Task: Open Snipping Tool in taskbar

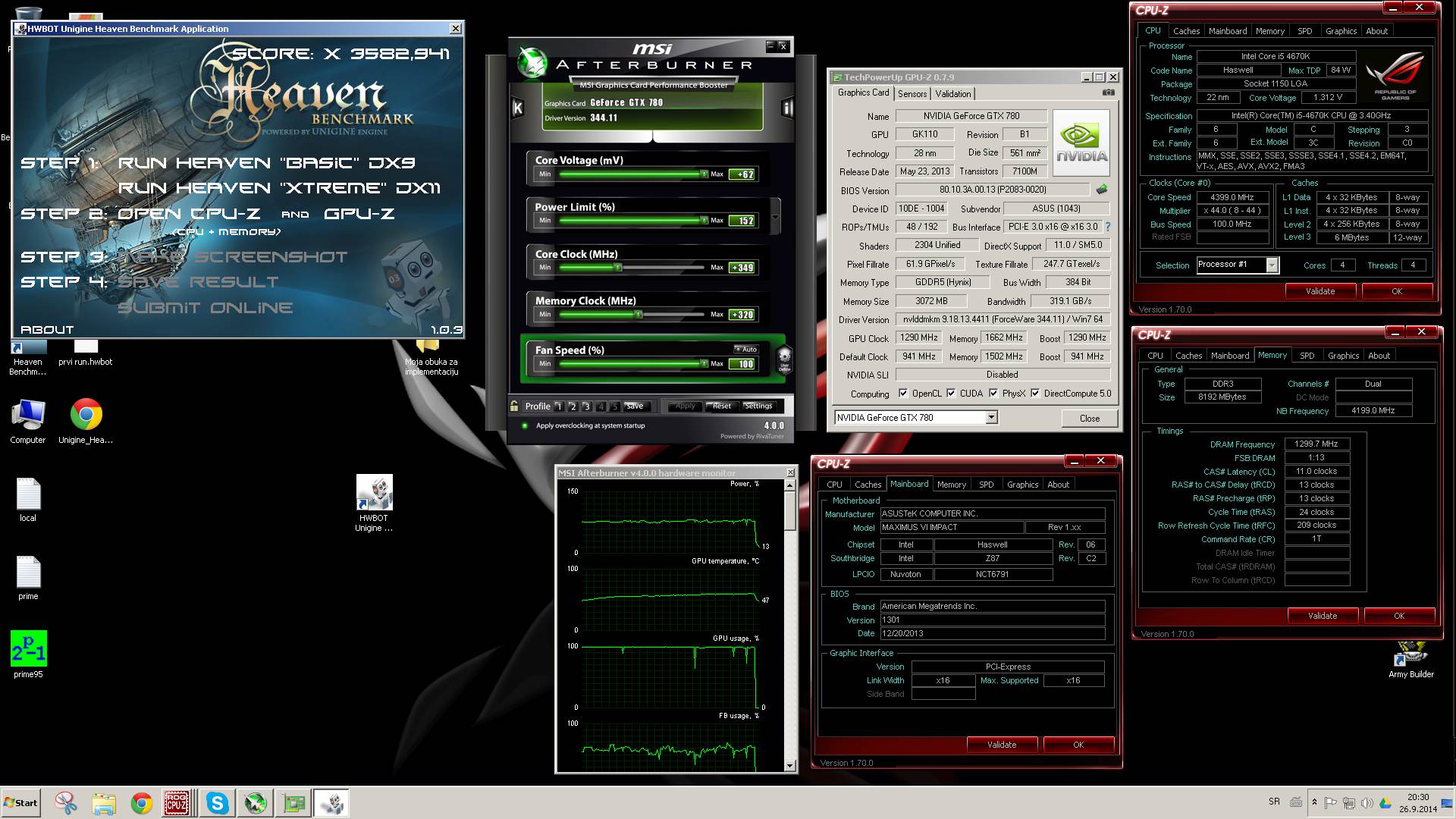Action: click(x=66, y=803)
